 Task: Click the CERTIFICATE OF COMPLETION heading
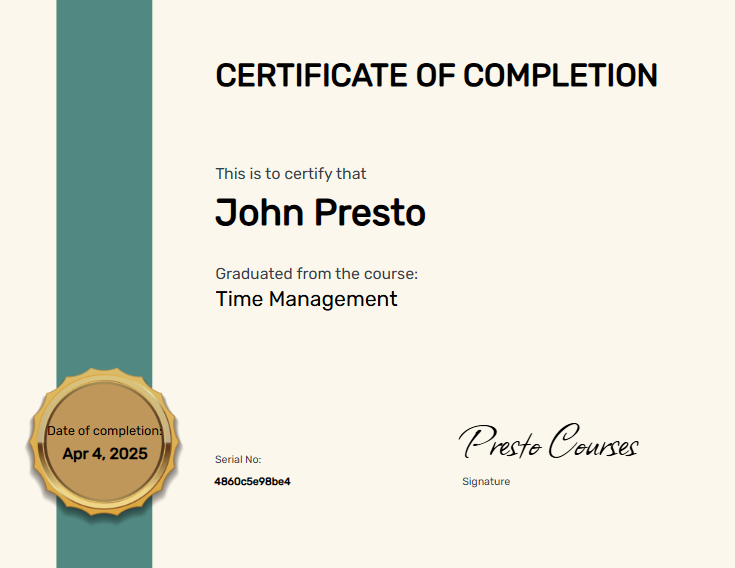[x=436, y=75]
